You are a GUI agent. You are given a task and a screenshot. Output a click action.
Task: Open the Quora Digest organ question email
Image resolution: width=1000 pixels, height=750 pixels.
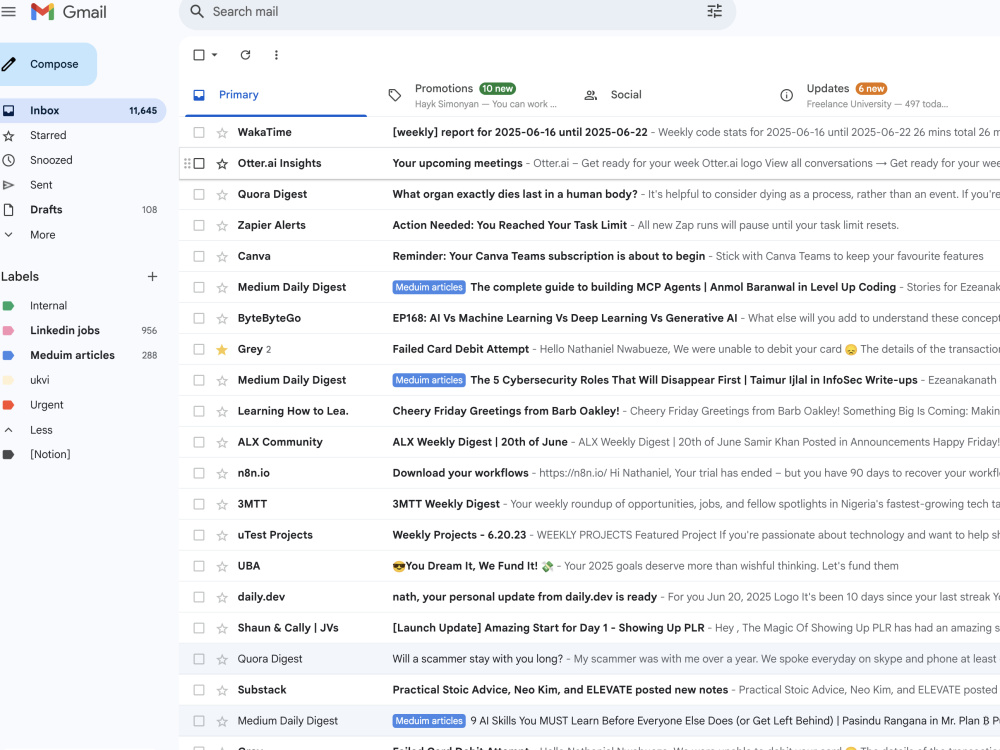[x=589, y=194]
